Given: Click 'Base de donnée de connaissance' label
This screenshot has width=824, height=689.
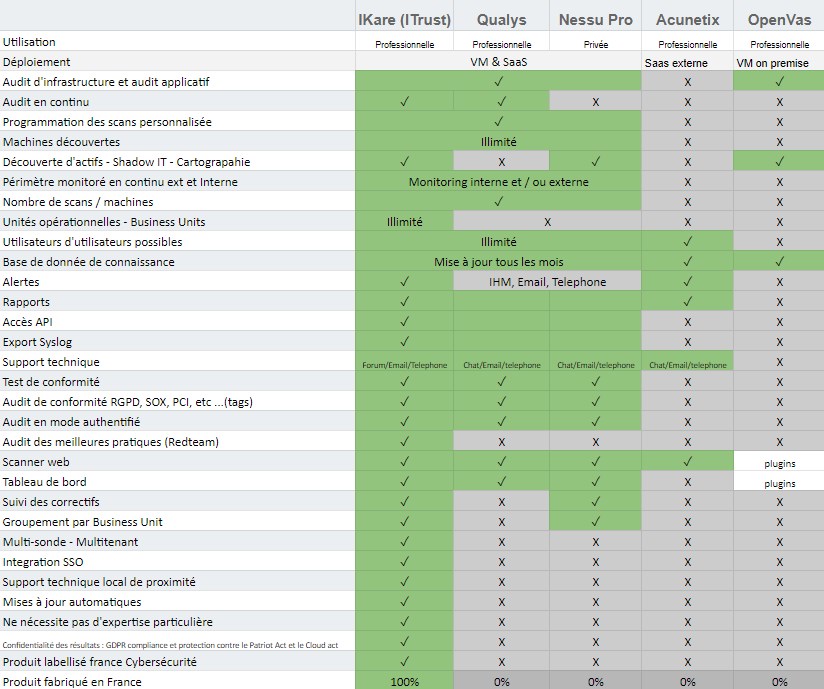Looking at the screenshot, I should [x=88, y=262].
